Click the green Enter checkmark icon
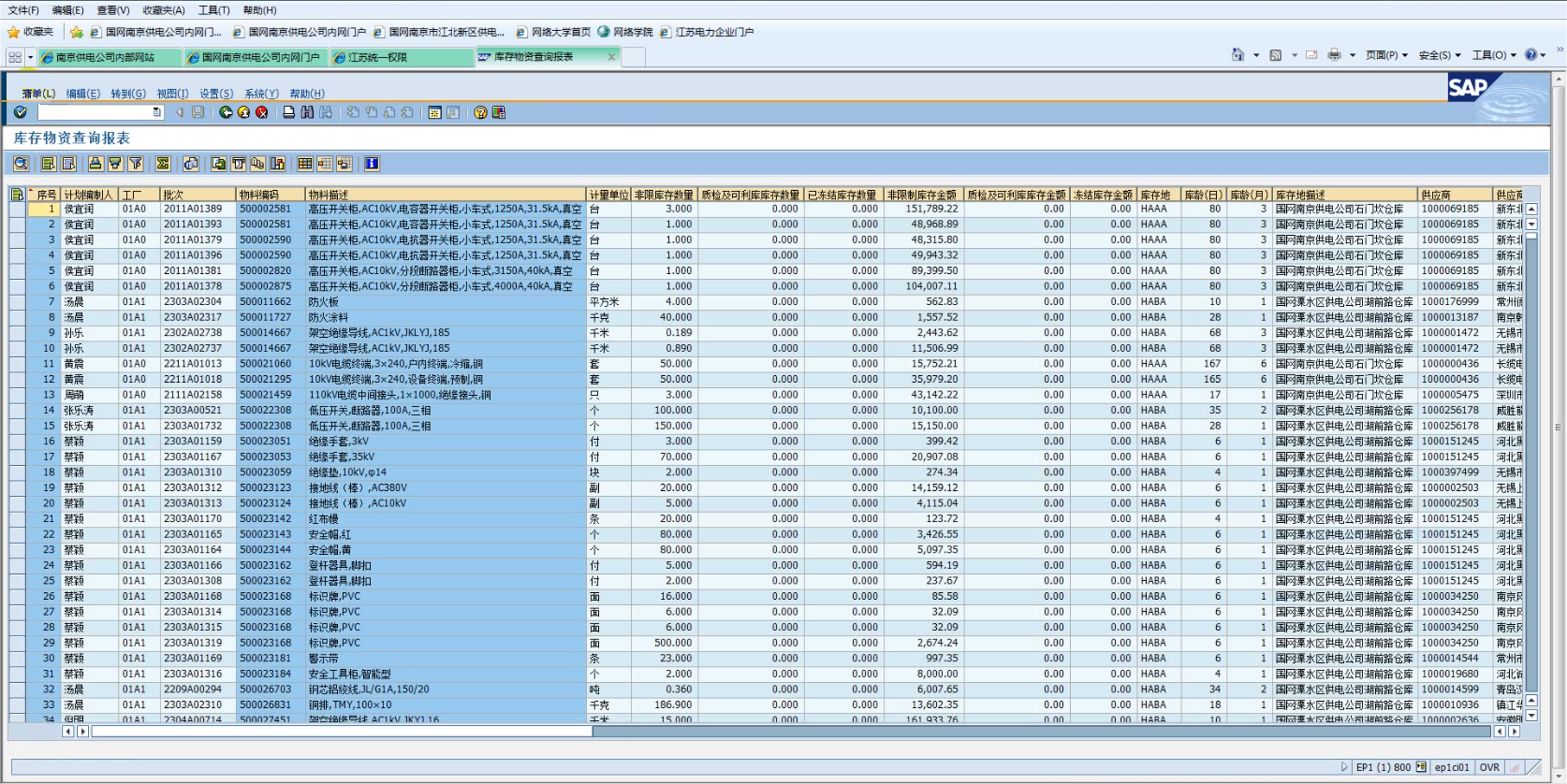The width and height of the screenshot is (1567, 784). [21, 112]
